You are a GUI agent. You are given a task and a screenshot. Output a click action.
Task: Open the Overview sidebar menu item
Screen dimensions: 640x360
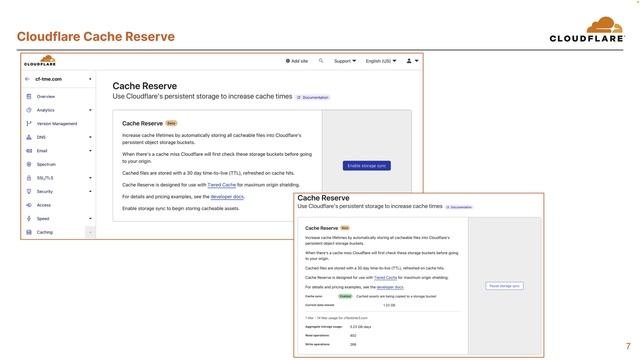[x=46, y=97]
